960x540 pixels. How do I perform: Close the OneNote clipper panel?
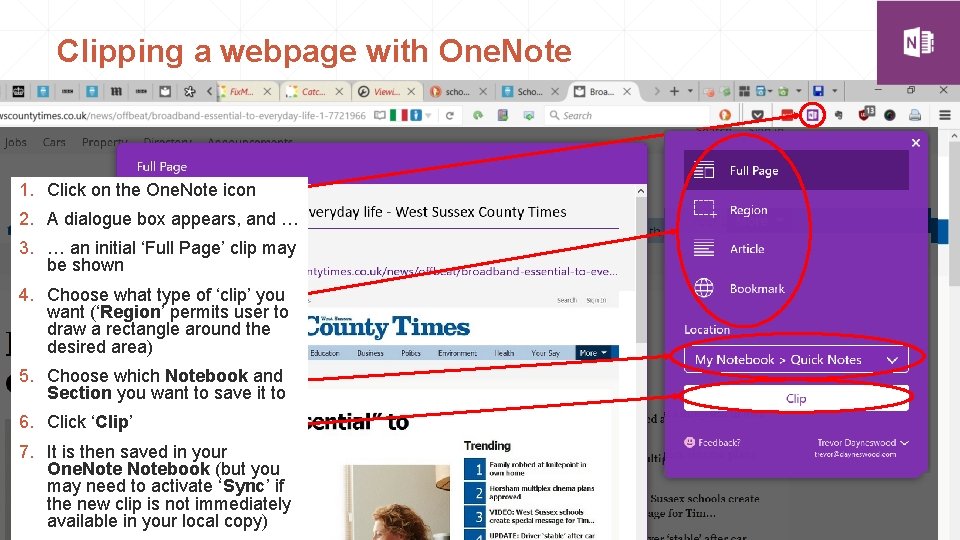tap(916, 143)
